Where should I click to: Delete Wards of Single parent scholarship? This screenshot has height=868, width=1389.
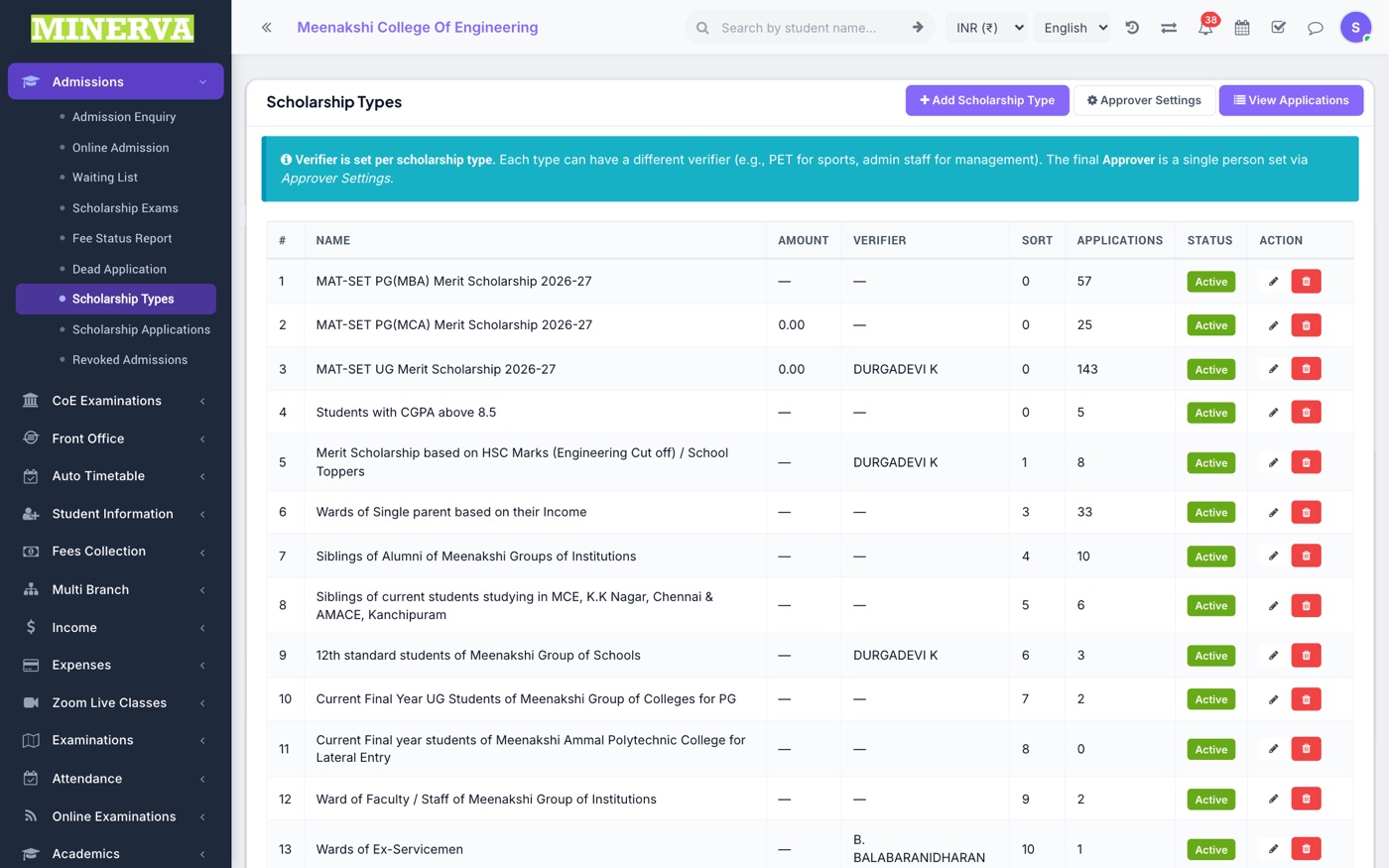(x=1306, y=513)
